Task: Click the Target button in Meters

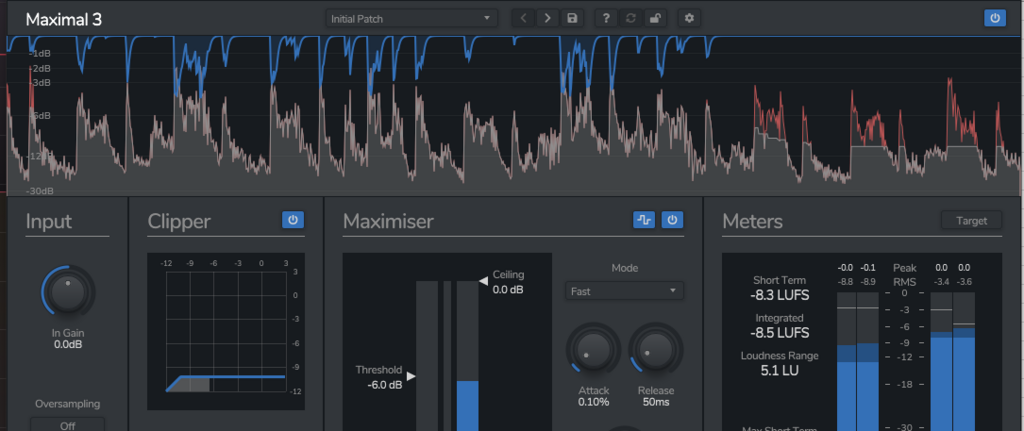Action: pos(971,221)
